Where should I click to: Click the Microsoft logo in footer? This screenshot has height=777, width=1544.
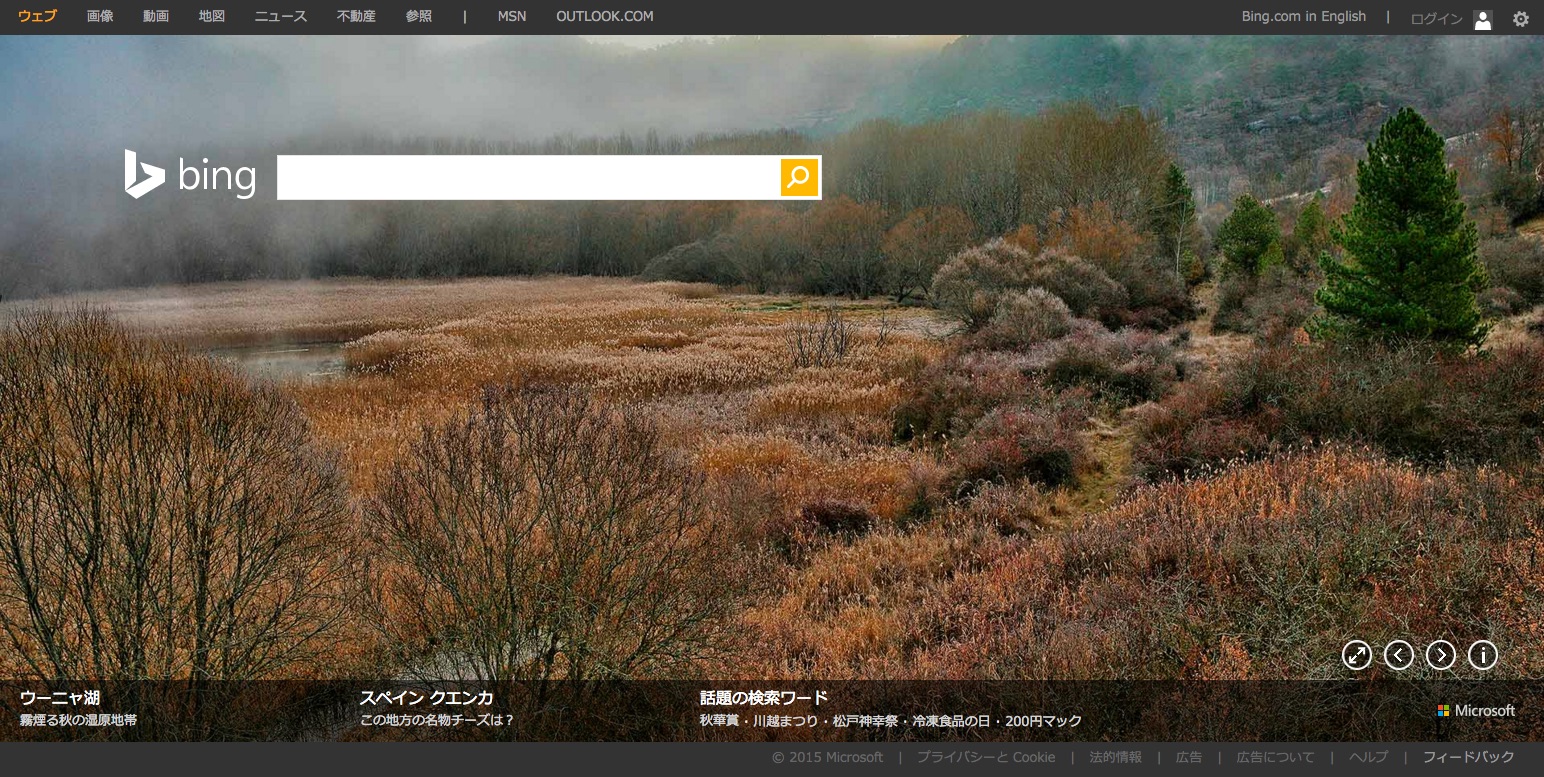click(1476, 711)
